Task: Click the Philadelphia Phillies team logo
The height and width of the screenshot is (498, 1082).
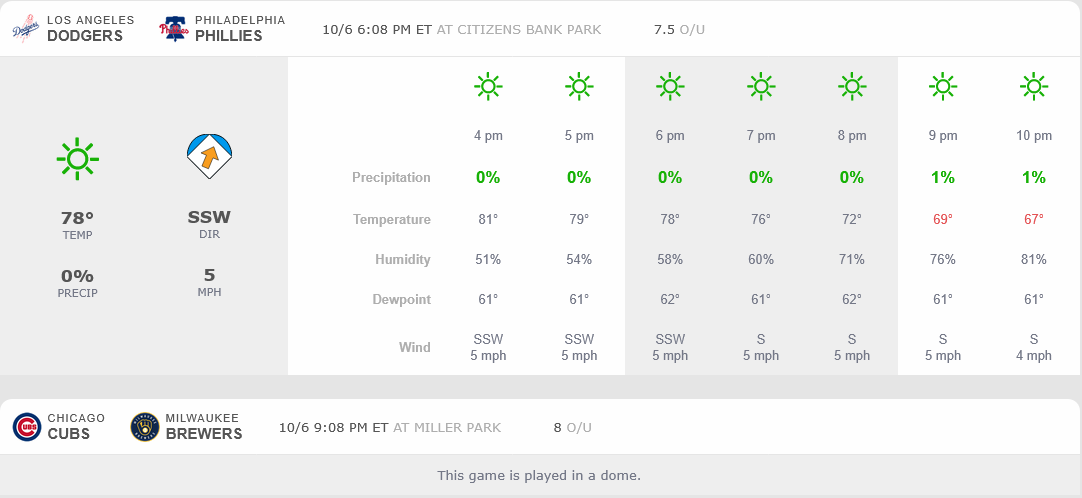Action: point(174,28)
